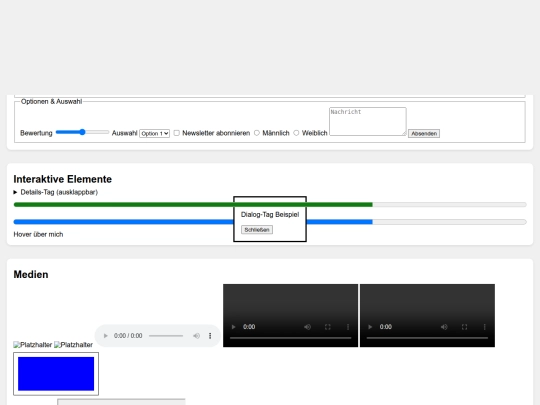Screen dimensions: 540x405
Task: Click the green progress bar
Action: pos(270,205)
